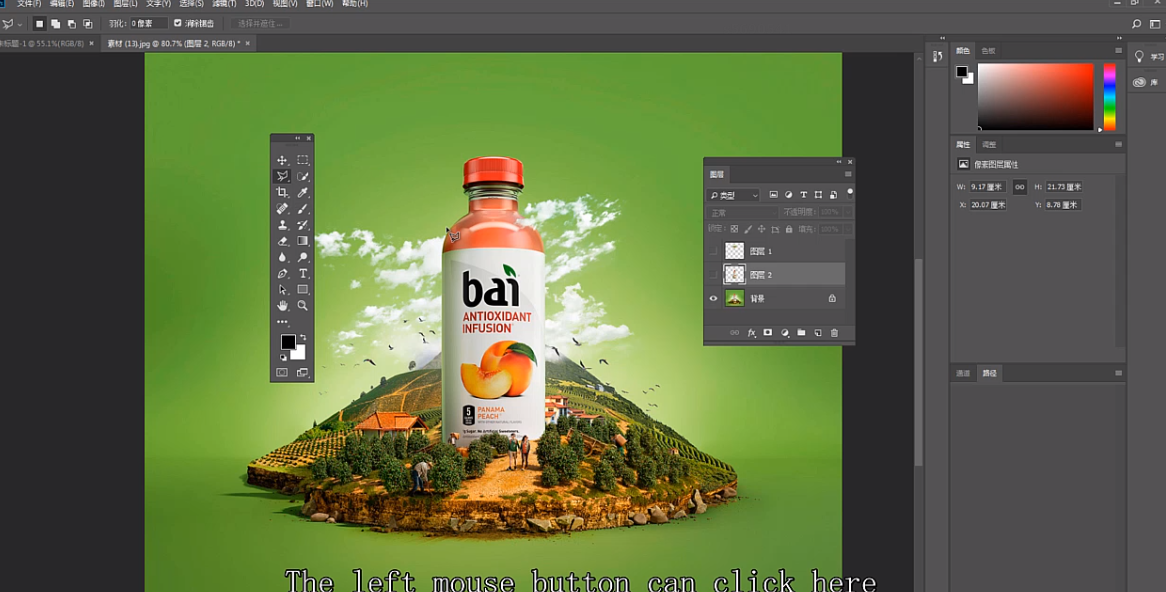Toggle the anti-alias checkbox in options bar
Image resolution: width=1166 pixels, height=592 pixels.
(178, 24)
